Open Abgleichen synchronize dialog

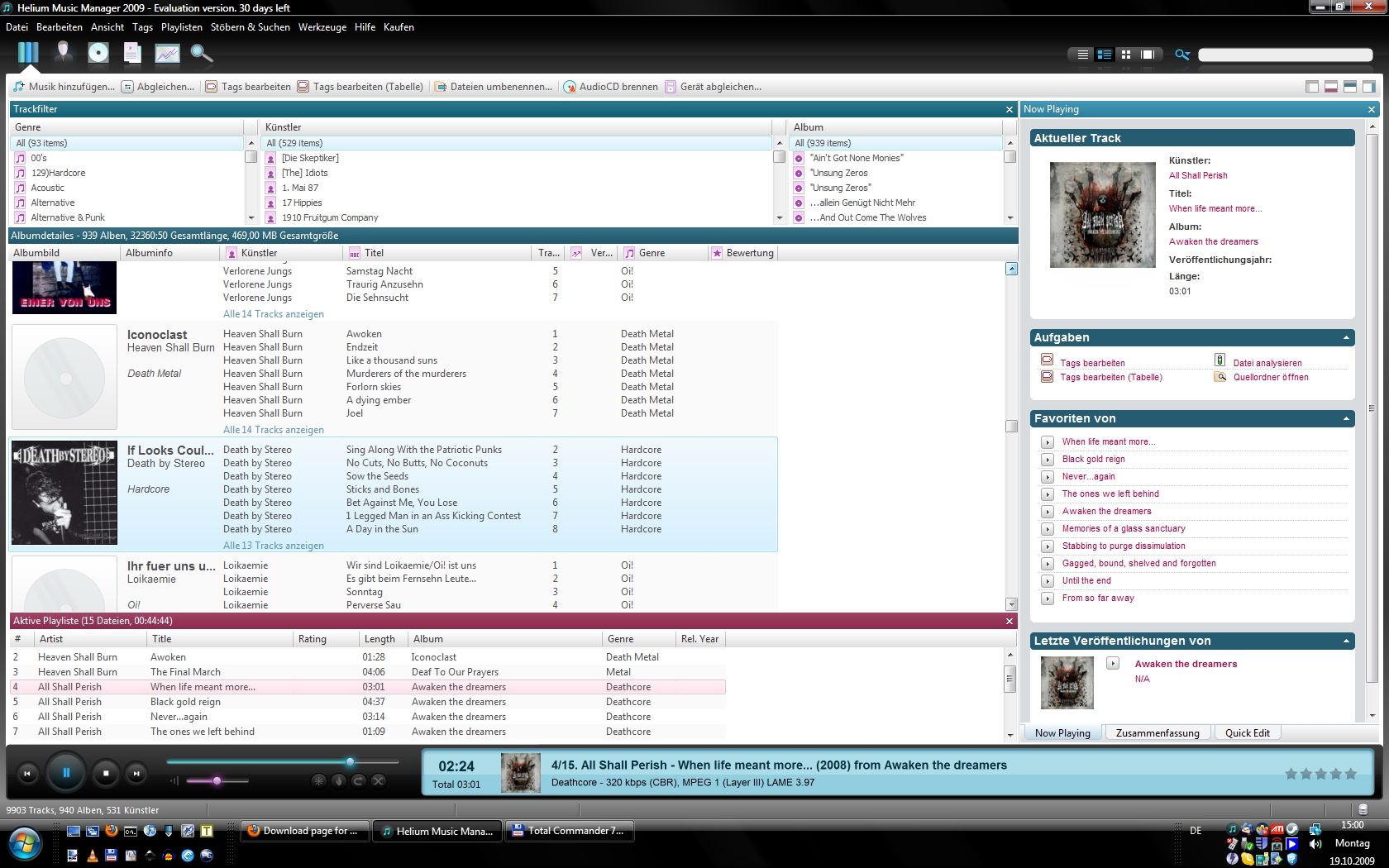coord(158,87)
